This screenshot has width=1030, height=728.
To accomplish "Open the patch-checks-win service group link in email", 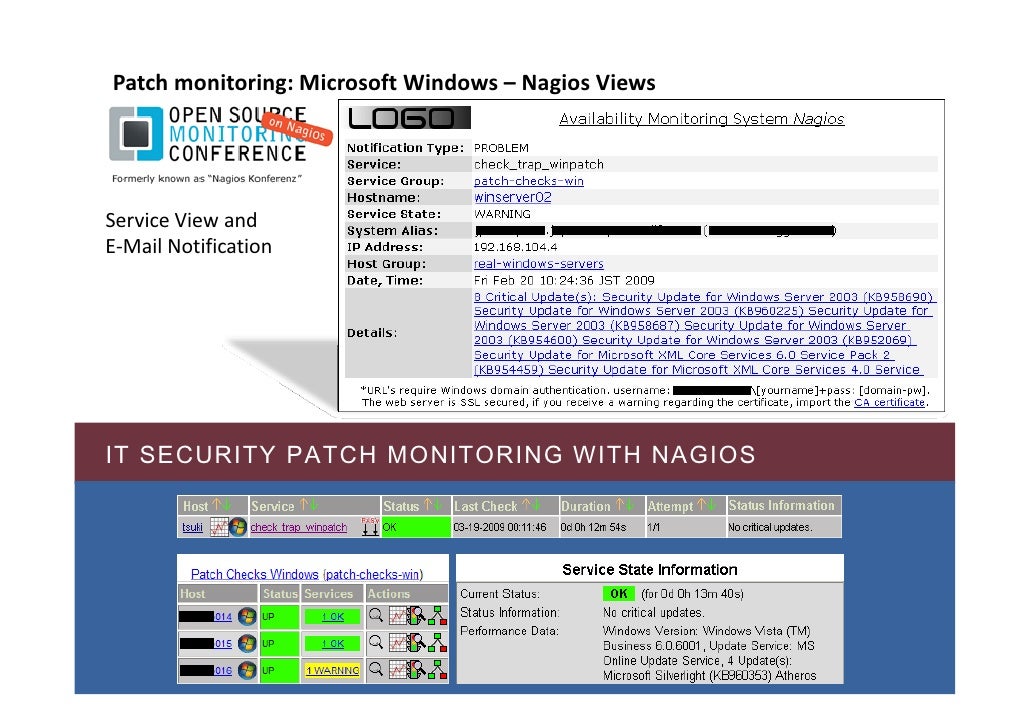I will click(529, 181).
